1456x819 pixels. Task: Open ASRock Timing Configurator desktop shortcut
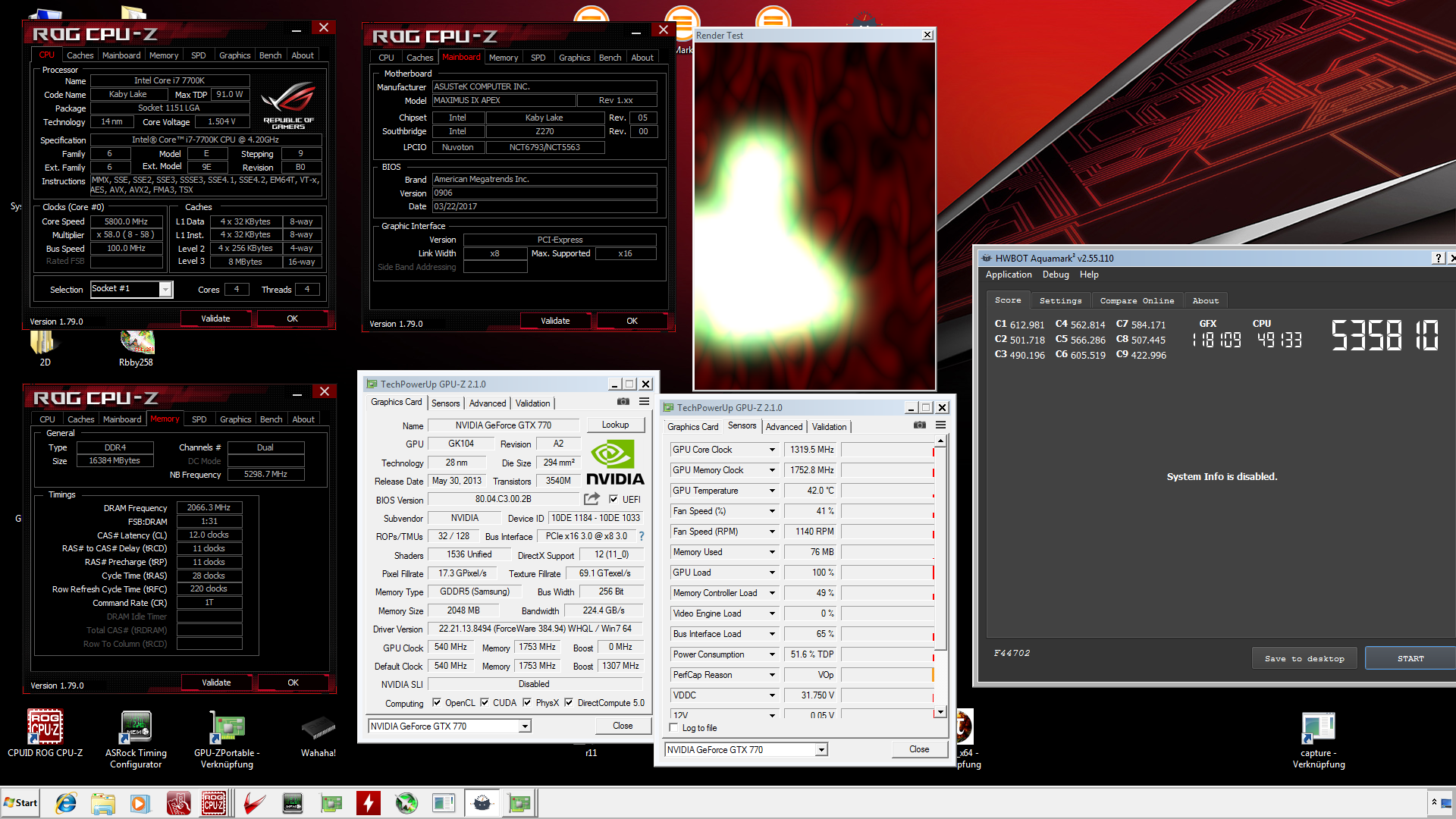pos(136,739)
